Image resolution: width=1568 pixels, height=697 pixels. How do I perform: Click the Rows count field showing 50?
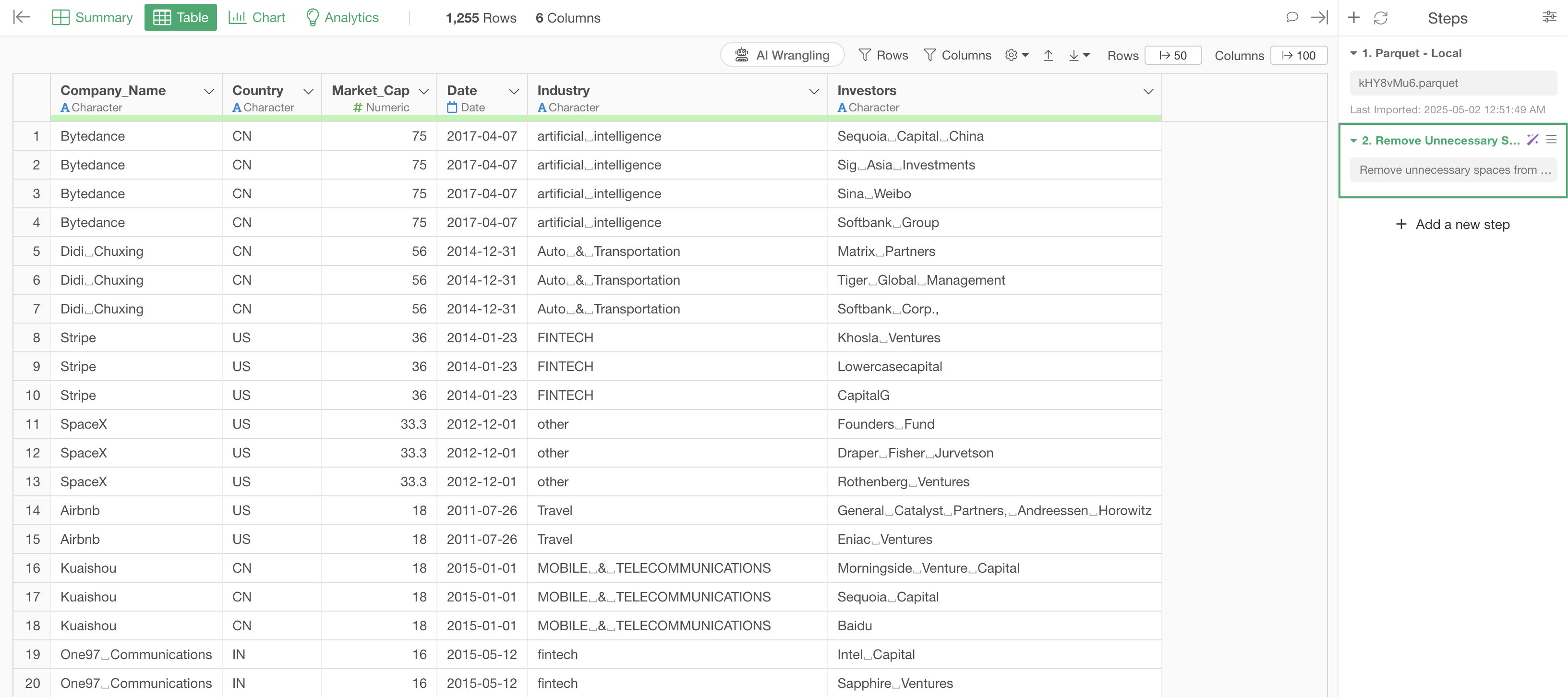coord(1173,55)
